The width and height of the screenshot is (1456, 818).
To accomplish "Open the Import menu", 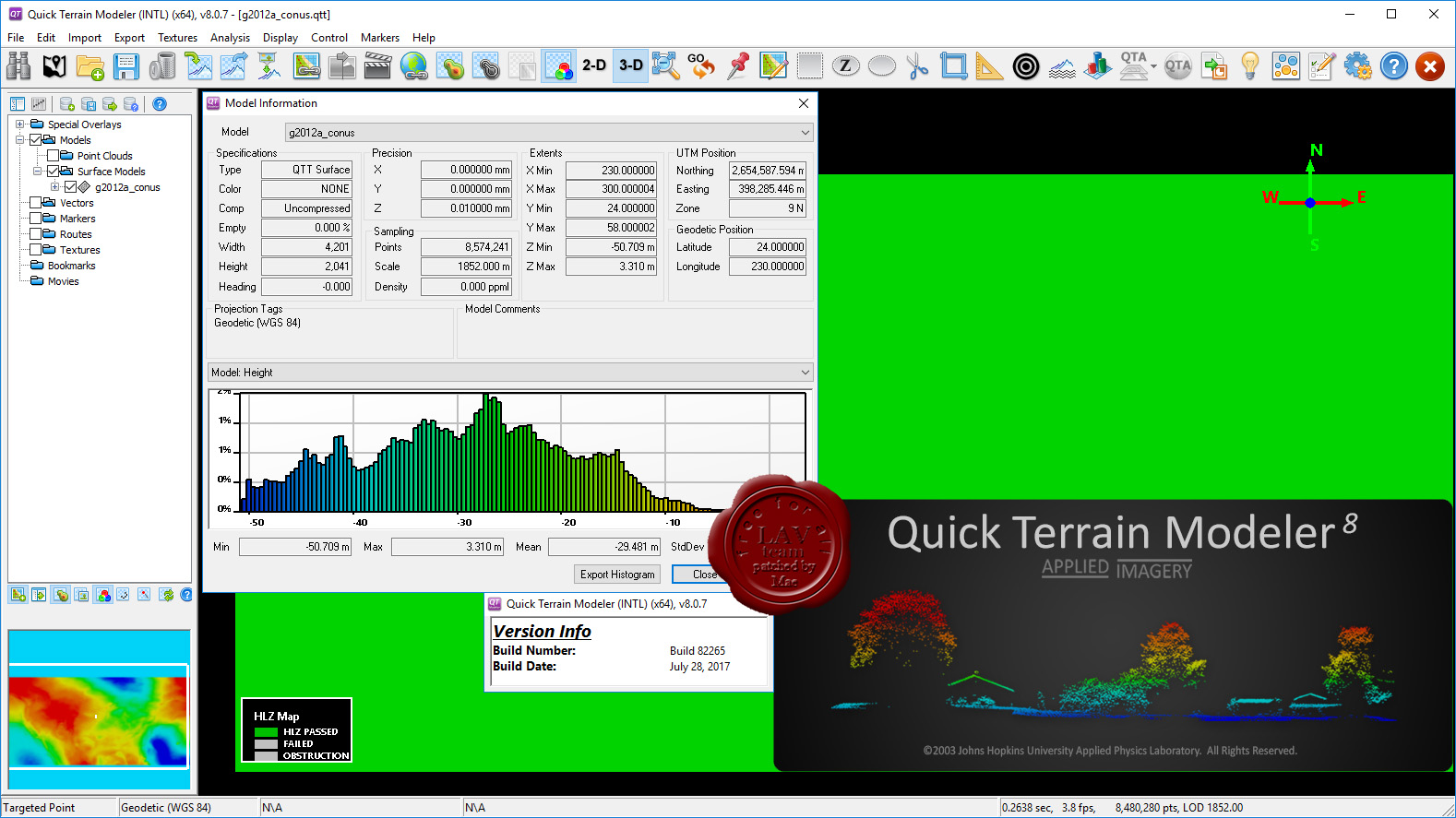I will (x=85, y=38).
